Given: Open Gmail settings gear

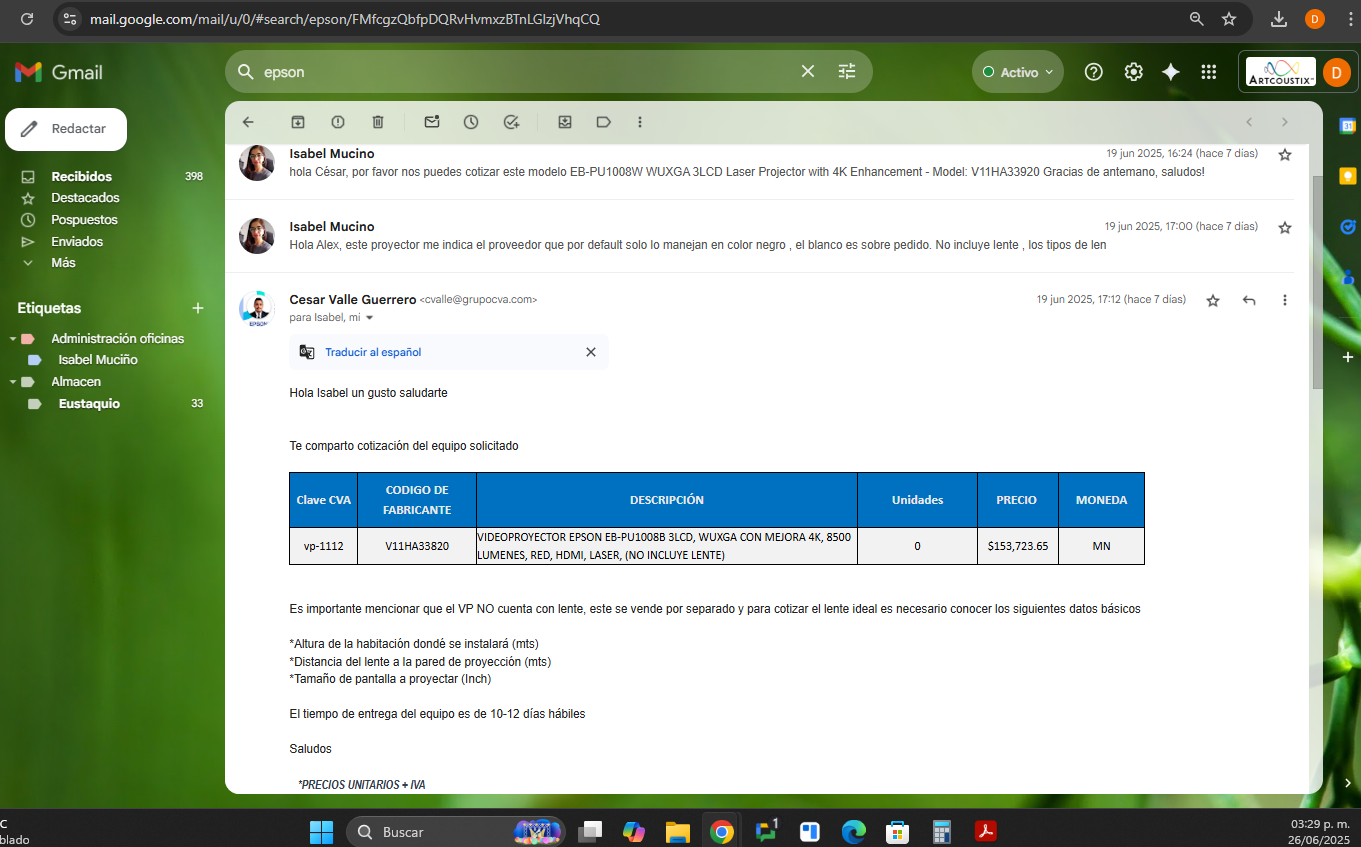Looking at the screenshot, I should pyautogui.click(x=1133, y=72).
